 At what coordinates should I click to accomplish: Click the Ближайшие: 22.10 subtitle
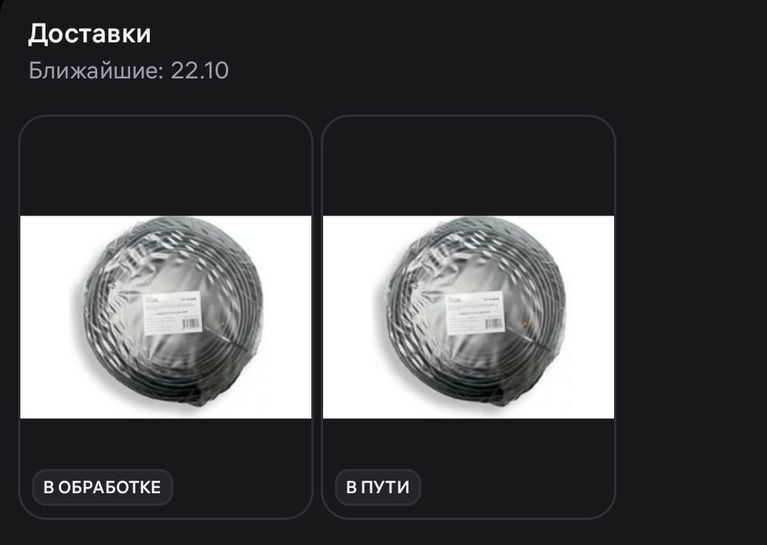pos(128,71)
